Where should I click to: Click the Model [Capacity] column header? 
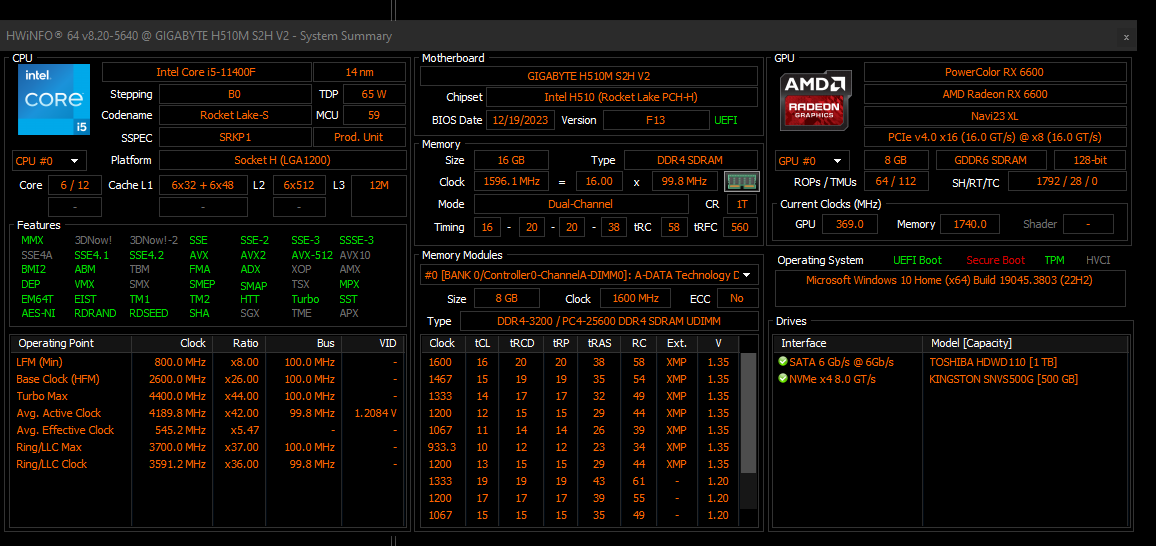[1025, 343]
